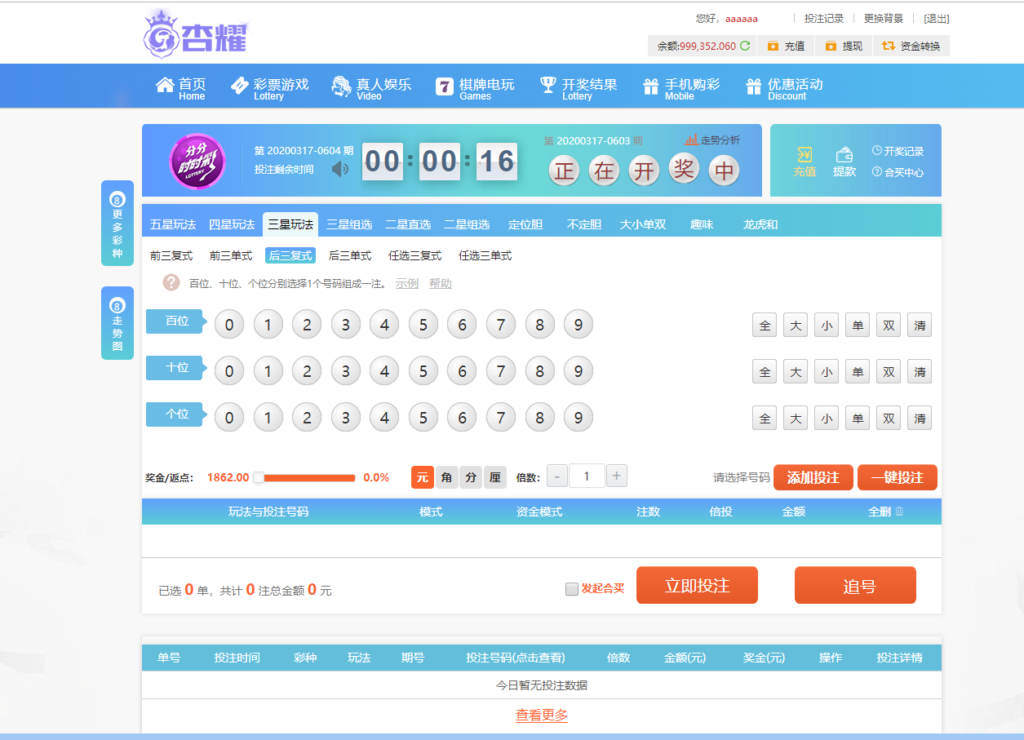Select the 前三复式 sub-tab
Screen dimensions: 1024x740
click(171, 256)
